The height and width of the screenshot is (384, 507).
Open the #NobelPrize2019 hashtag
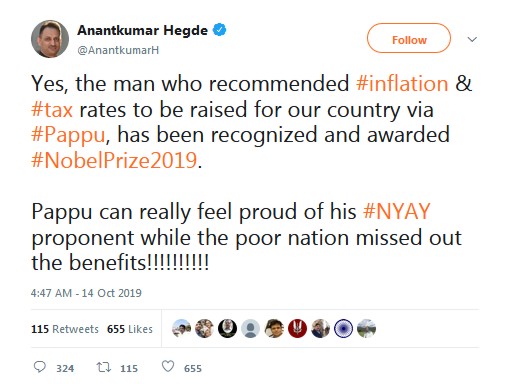coord(114,160)
